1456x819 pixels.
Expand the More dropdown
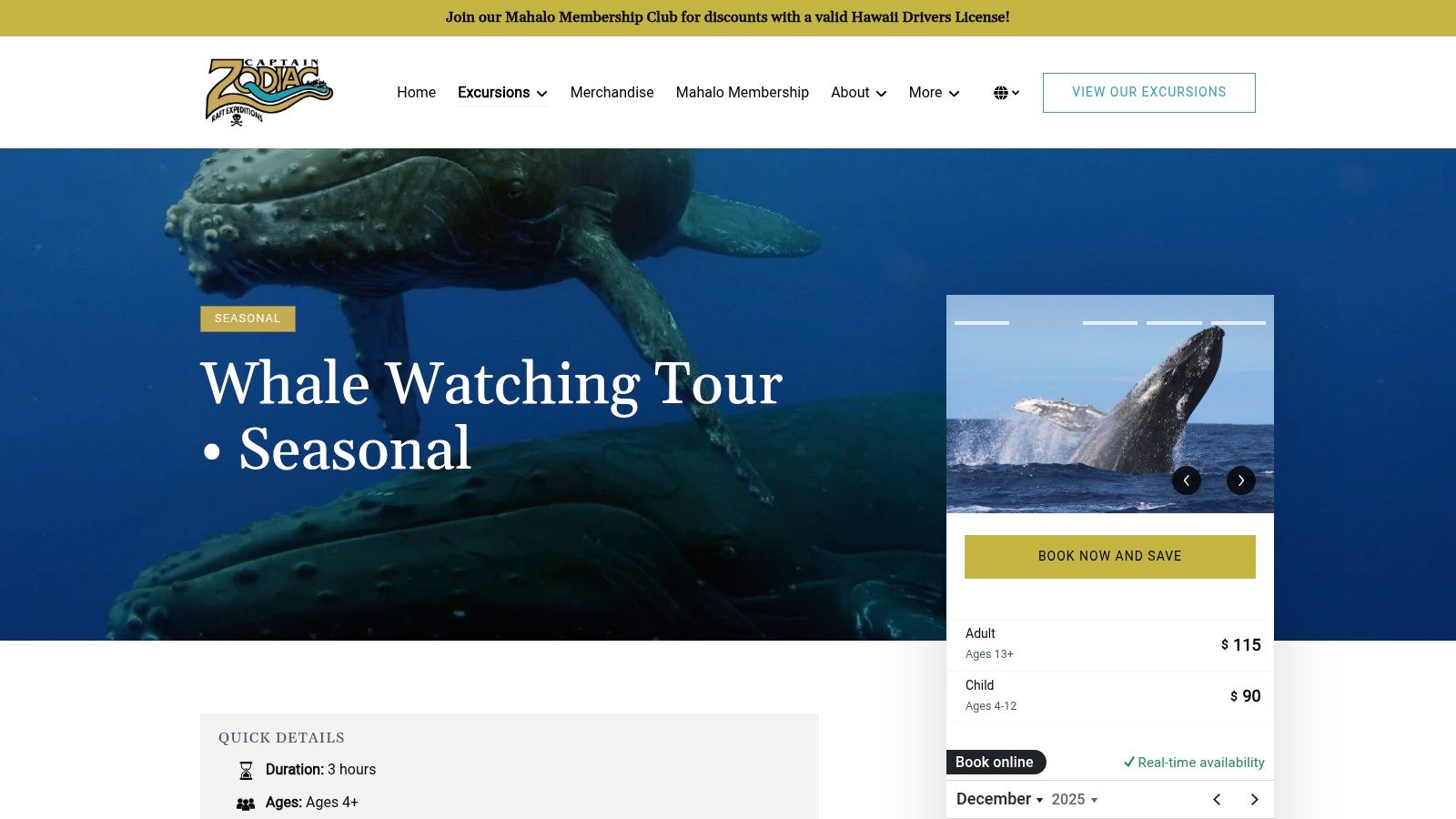934,93
